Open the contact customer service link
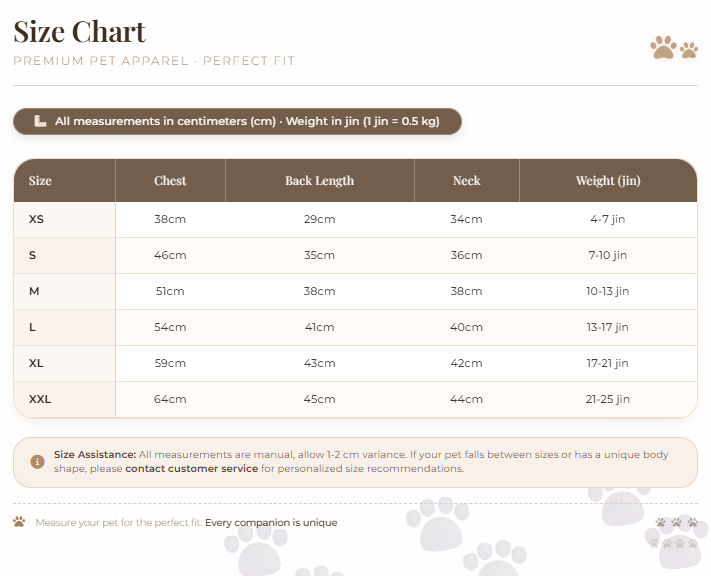This screenshot has height=576, width=711. point(191,469)
